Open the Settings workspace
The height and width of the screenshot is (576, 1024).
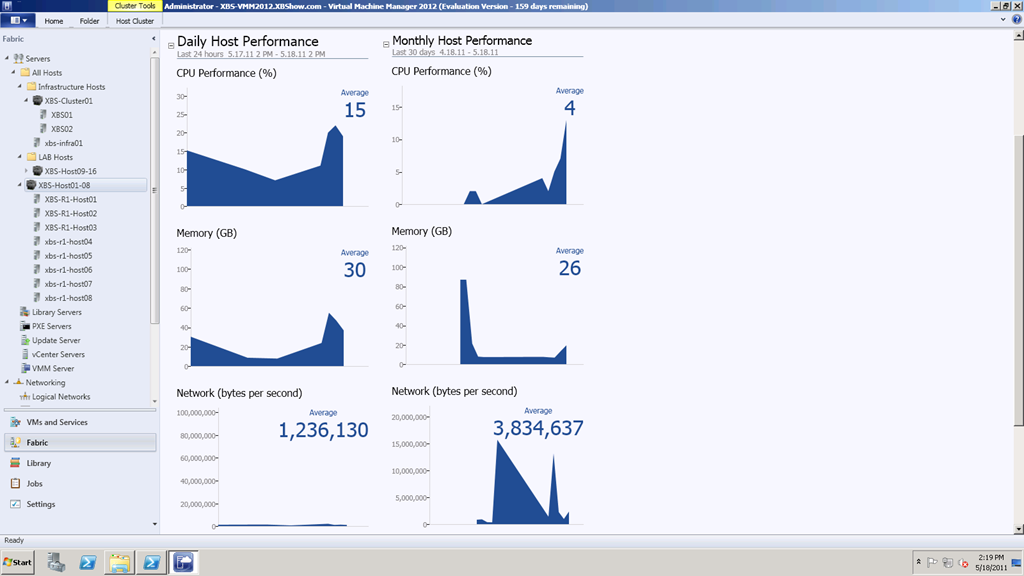pos(40,504)
